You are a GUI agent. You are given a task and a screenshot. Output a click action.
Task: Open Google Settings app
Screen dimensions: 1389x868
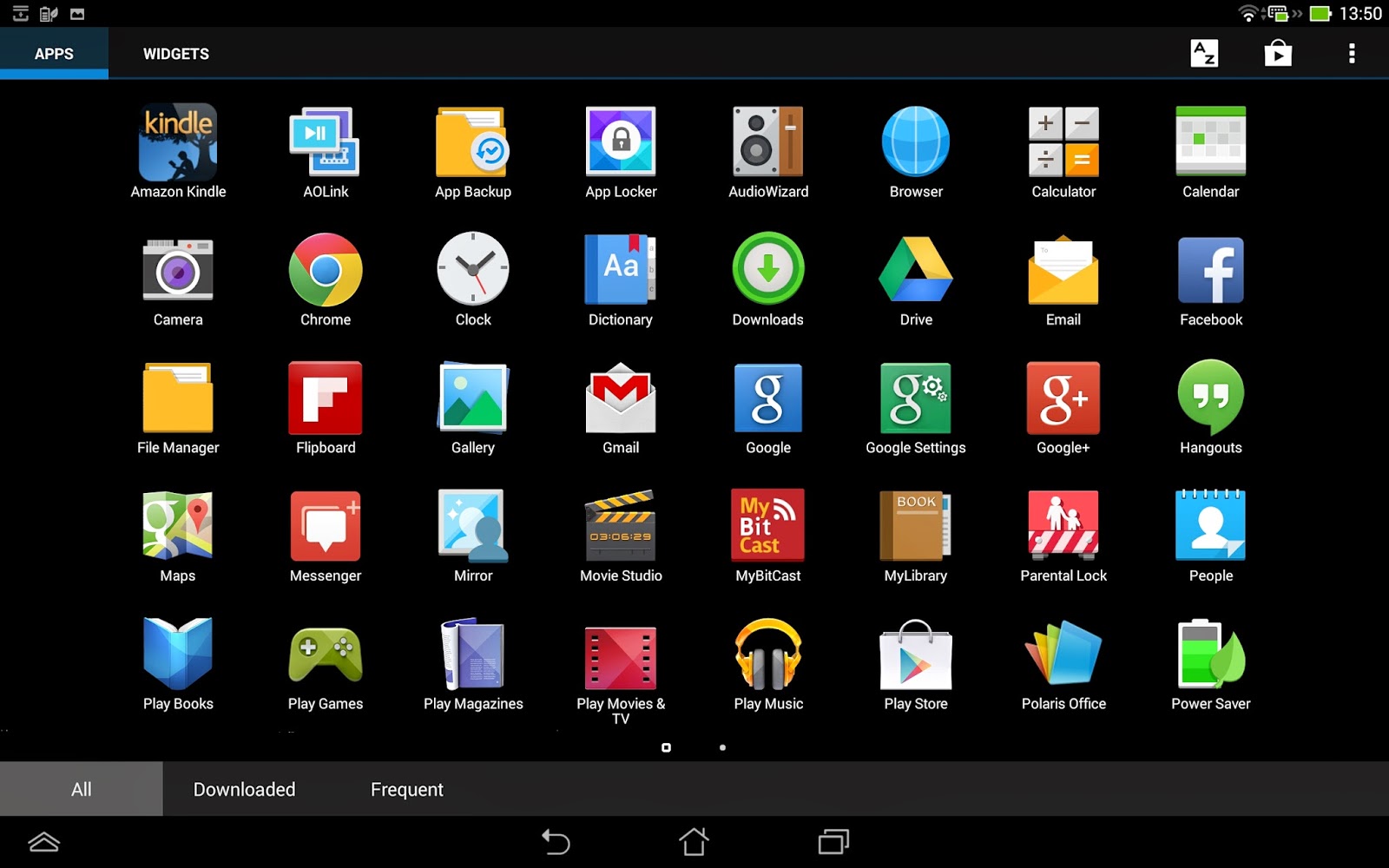916,408
